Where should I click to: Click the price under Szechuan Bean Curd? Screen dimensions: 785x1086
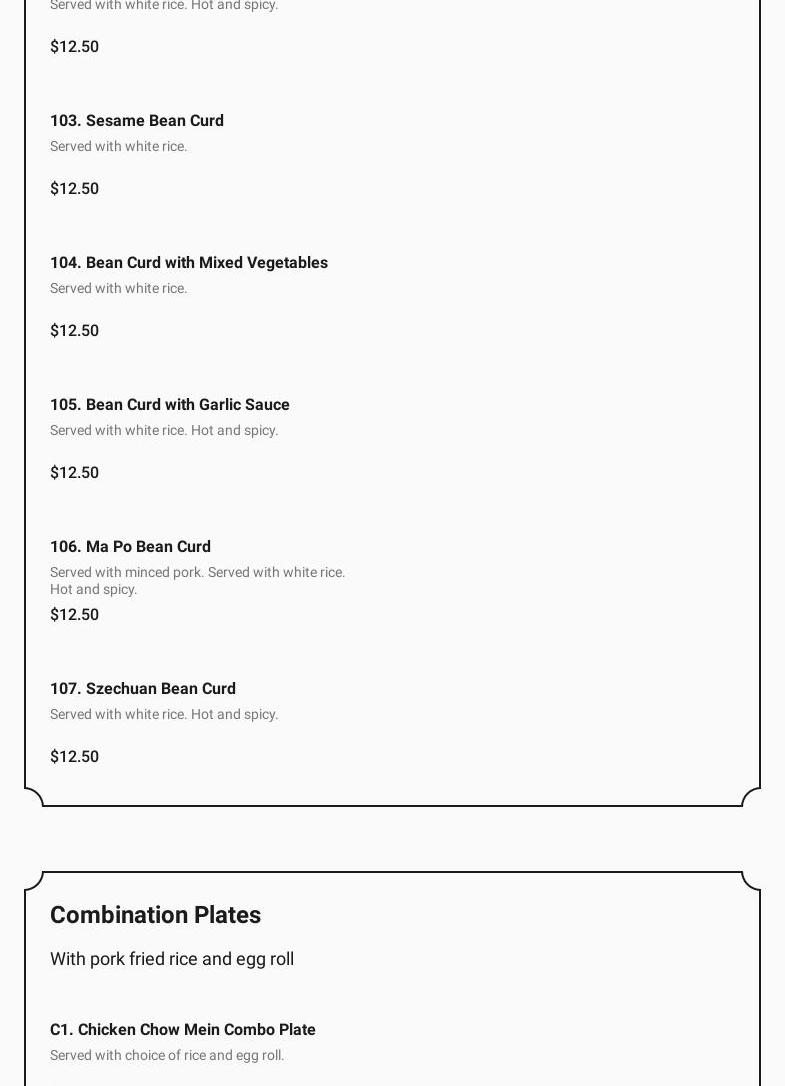(x=74, y=756)
